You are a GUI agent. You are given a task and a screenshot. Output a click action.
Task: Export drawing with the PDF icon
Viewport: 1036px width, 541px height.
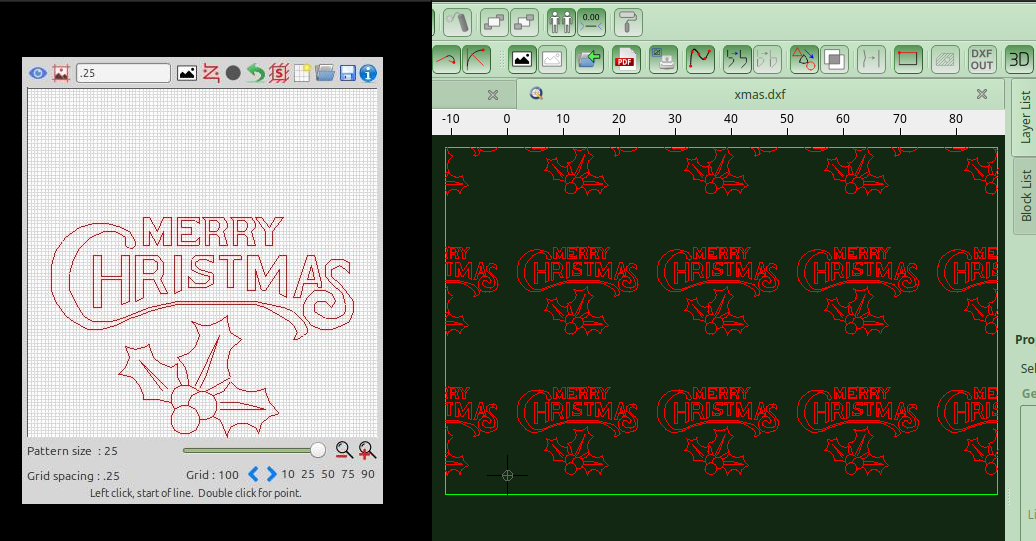pos(626,59)
